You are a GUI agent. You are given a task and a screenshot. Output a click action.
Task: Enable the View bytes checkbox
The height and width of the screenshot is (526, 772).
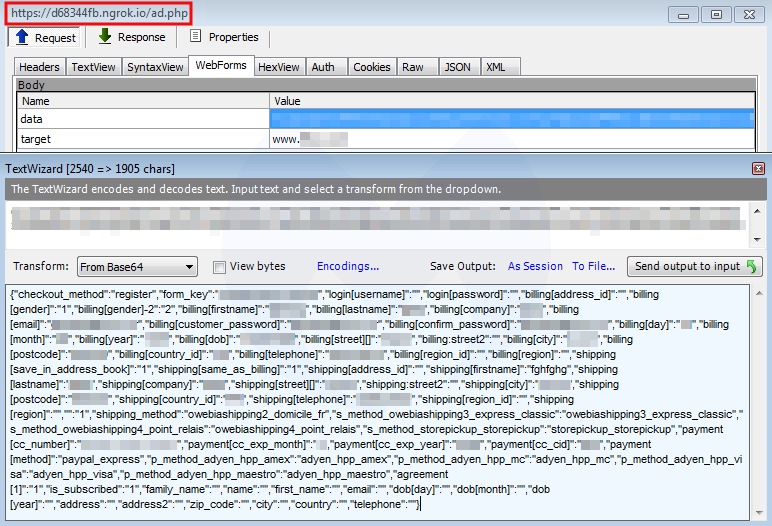pos(219,267)
